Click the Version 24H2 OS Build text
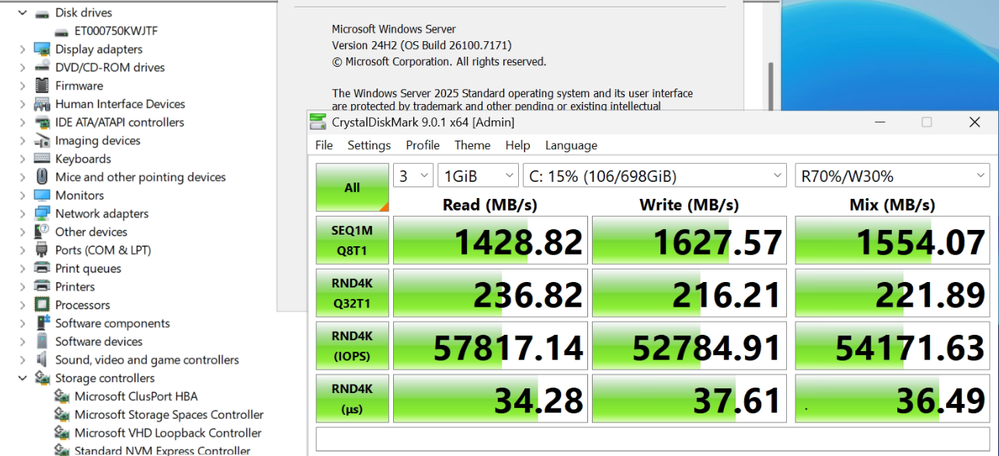The height and width of the screenshot is (456, 999). point(422,45)
